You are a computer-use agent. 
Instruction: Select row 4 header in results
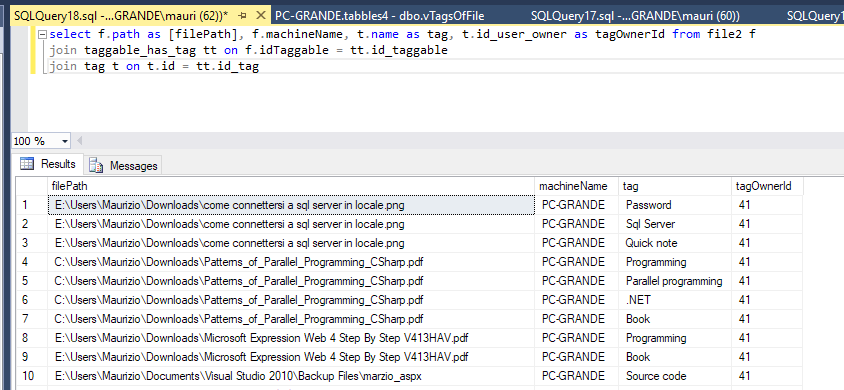(31, 262)
